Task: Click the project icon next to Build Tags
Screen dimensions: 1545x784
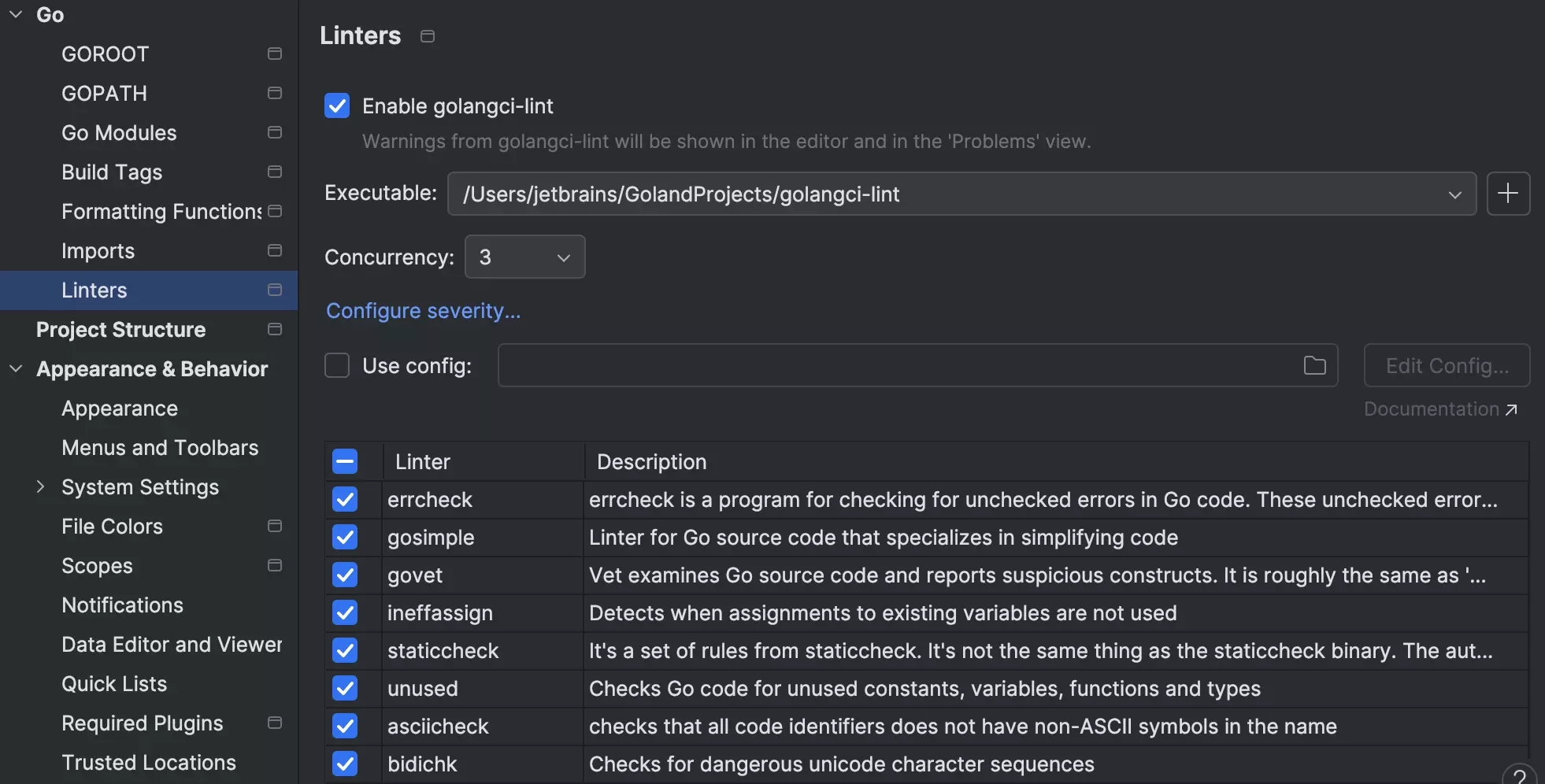Action: click(x=275, y=172)
